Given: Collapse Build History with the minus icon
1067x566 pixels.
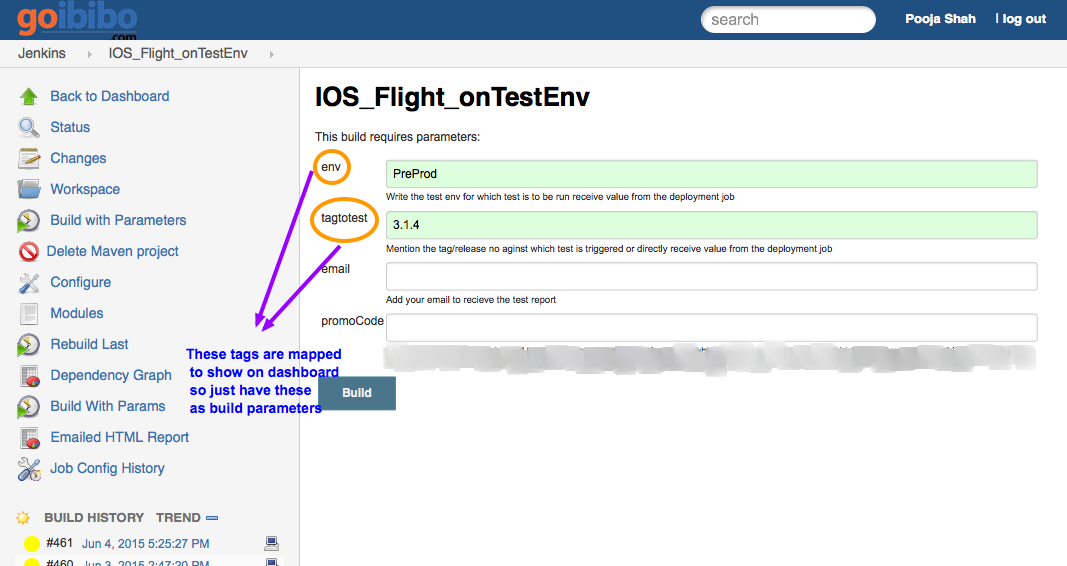Looking at the screenshot, I should click(212, 518).
